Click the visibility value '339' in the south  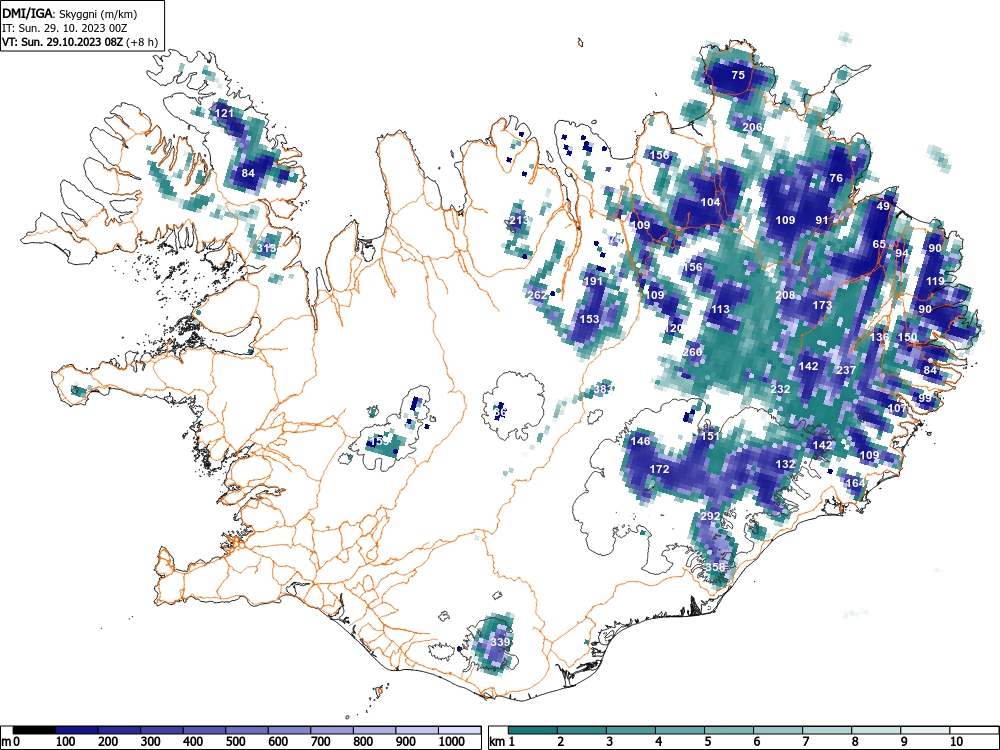500,642
